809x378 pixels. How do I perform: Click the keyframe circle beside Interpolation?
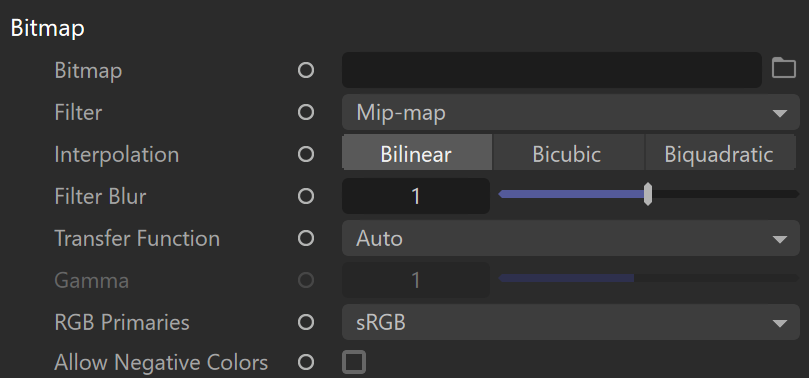(306, 154)
